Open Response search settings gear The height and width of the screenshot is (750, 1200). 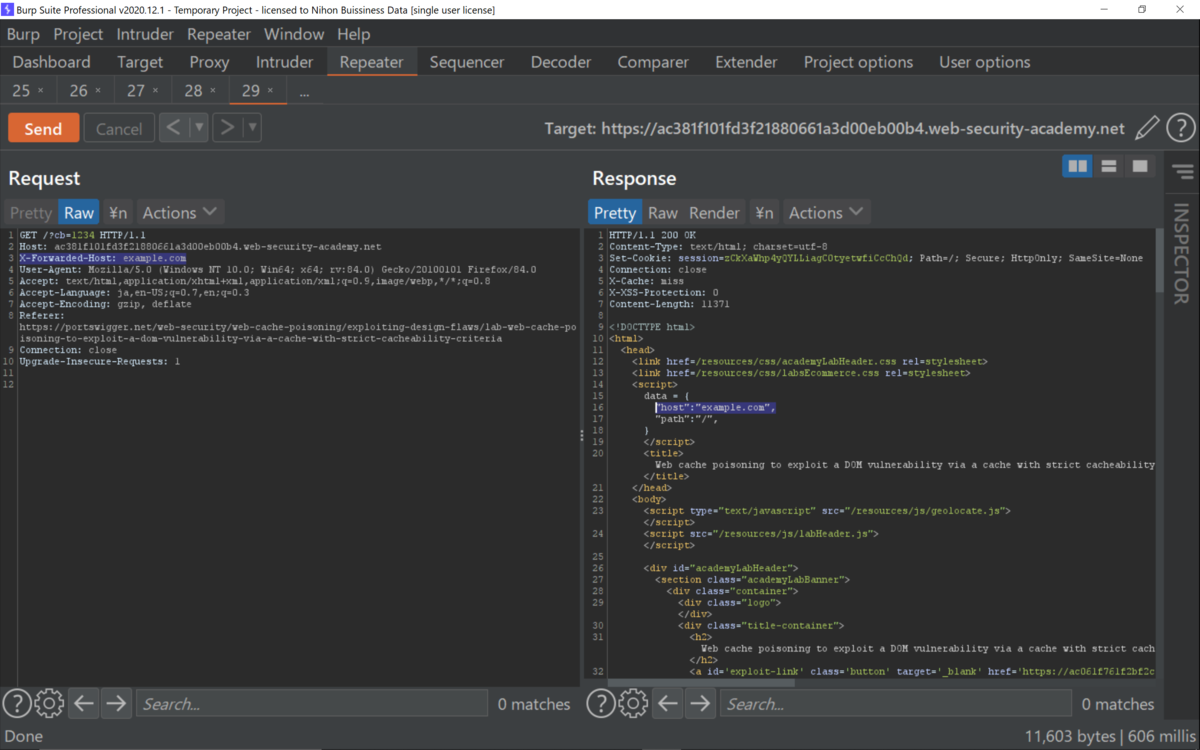(x=633, y=704)
